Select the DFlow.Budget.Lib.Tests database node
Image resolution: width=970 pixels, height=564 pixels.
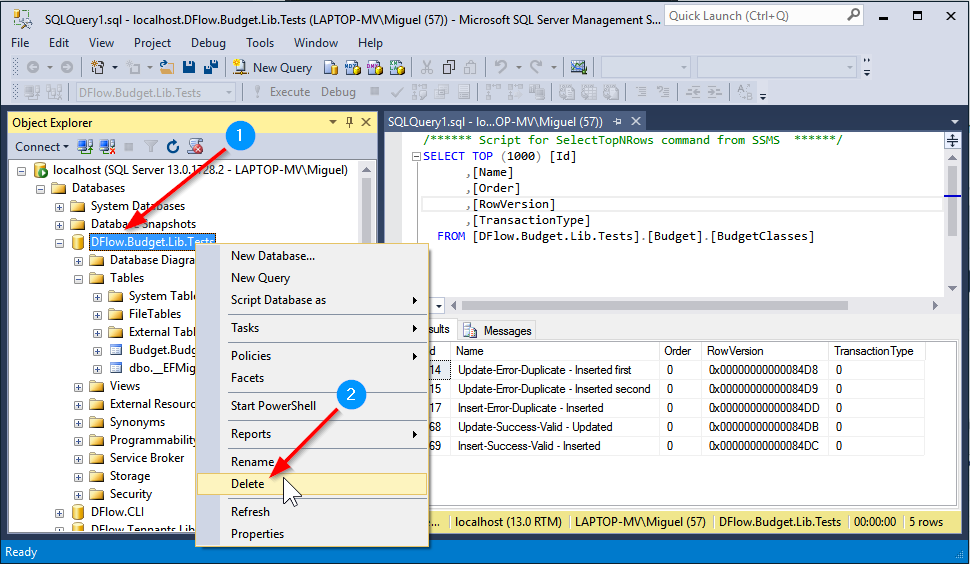tap(153, 242)
